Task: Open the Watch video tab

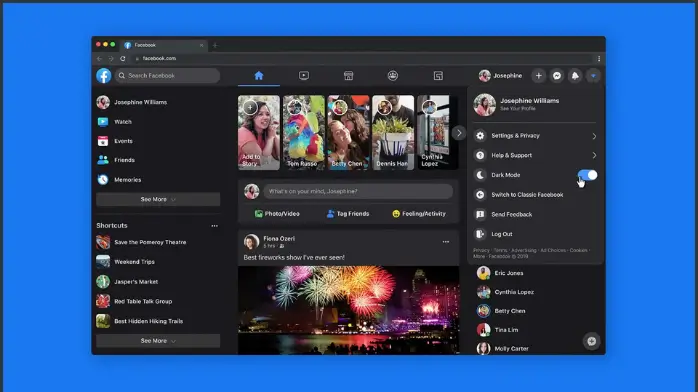Action: click(304, 76)
